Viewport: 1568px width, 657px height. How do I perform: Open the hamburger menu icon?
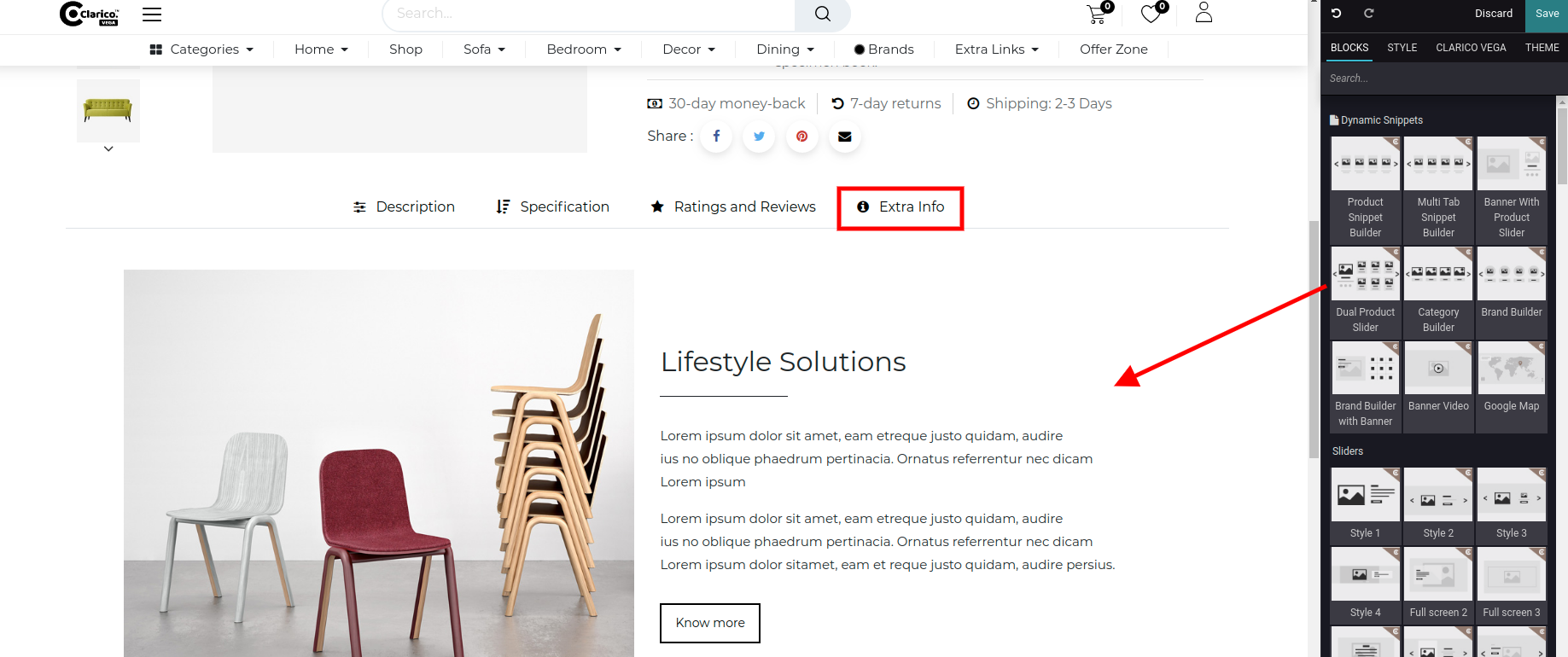[x=152, y=15]
